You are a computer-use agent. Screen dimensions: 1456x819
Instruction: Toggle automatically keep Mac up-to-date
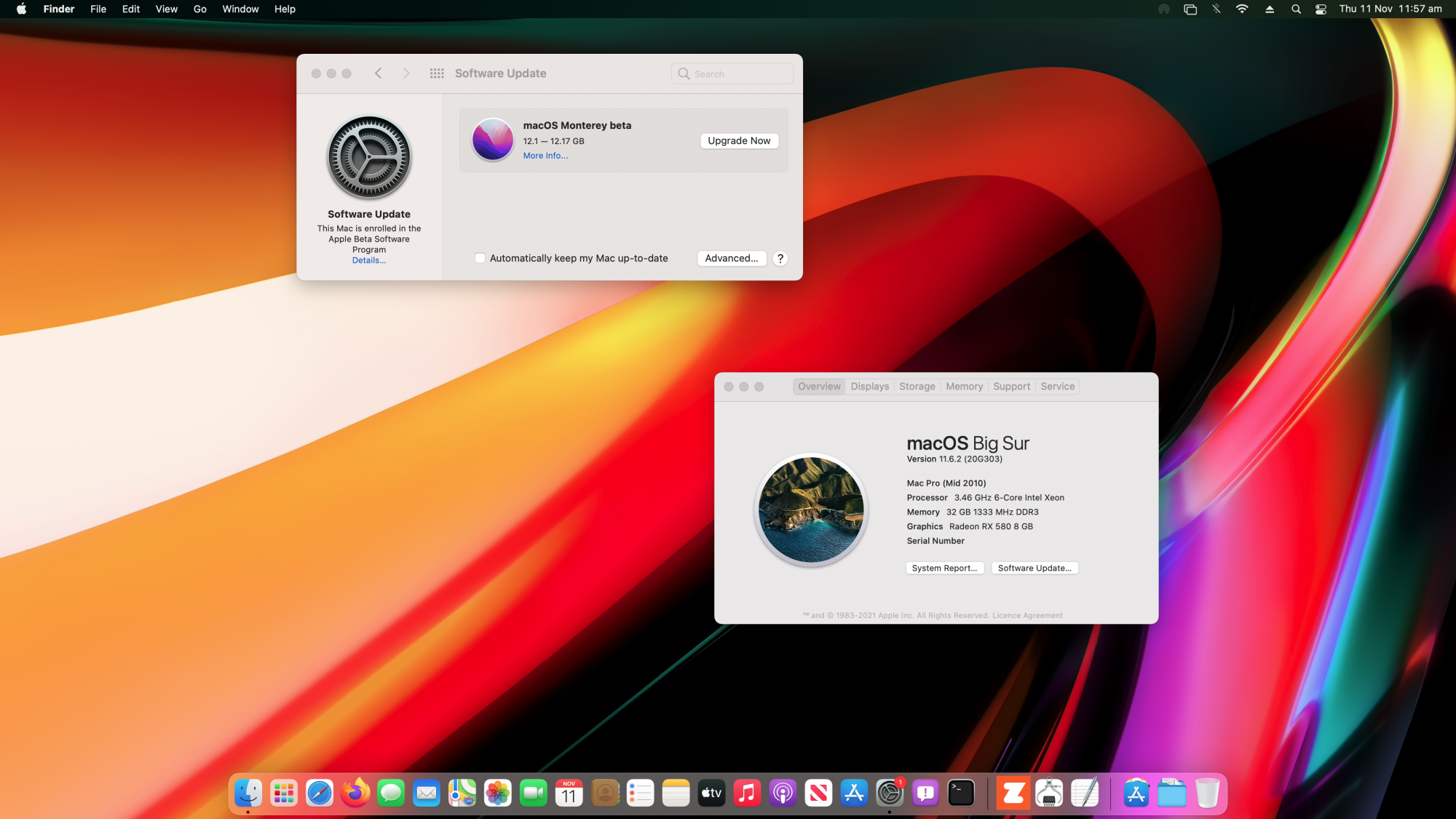coord(480,258)
